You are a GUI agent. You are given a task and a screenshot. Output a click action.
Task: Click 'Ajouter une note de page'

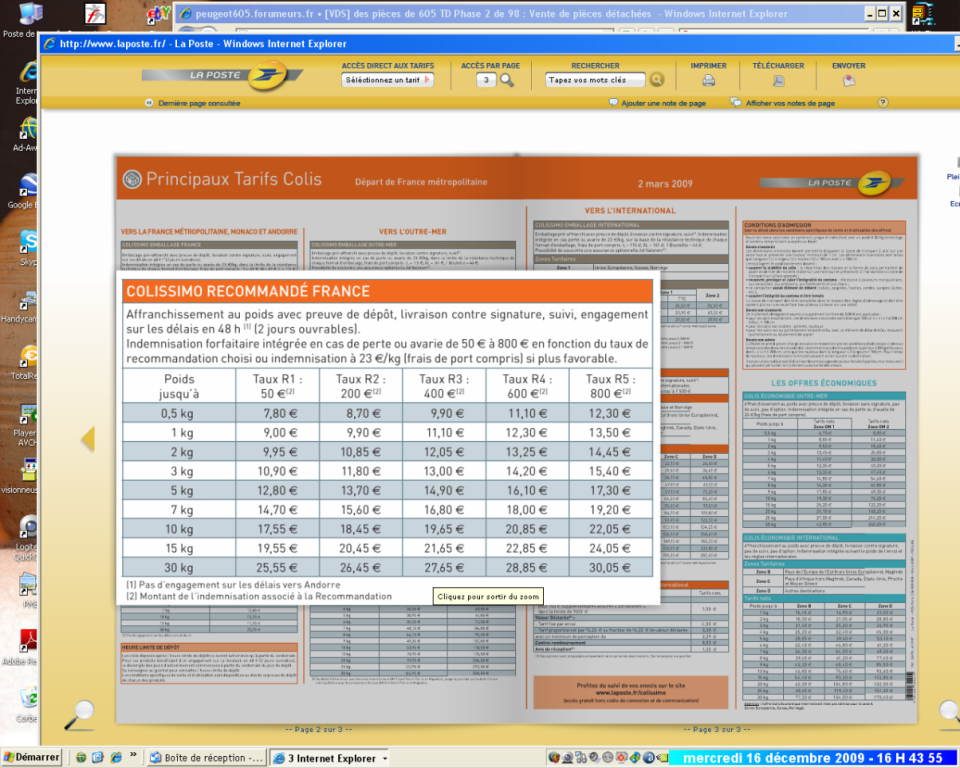click(662, 103)
